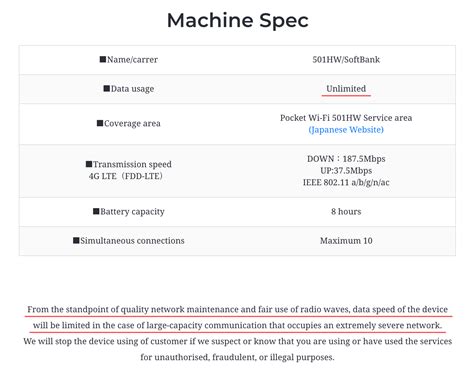The width and height of the screenshot is (474, 373).
Task: Click the Data usage row label
Action: pyautogui.click(x=129, y=89)
